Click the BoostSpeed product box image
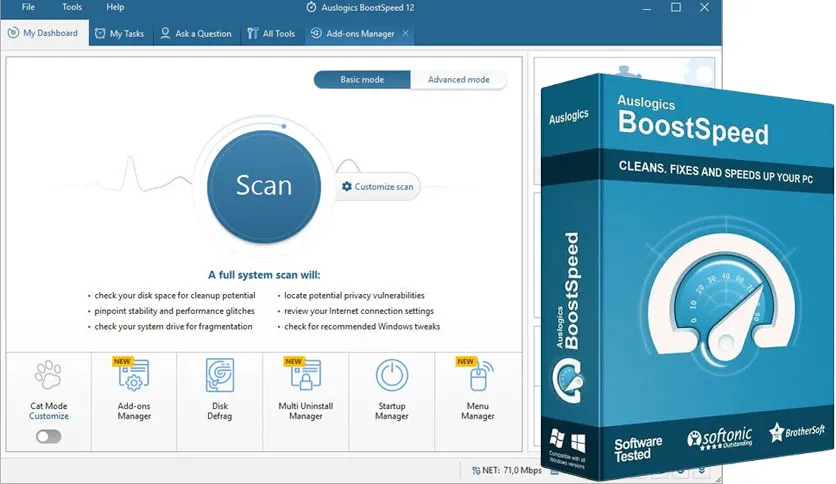The width and height of the screenshot is (836, 484). tap(688, 277)
